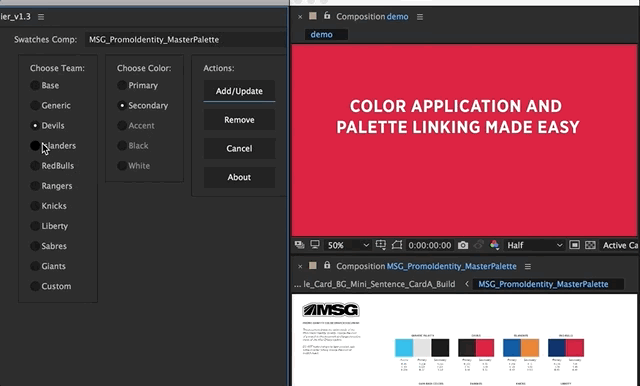Select the Card_BG_Mini_Sentence_CardA_Build breadcrumb tab
The height and width of the screenshot is (386, 640).
pos(374,284)
